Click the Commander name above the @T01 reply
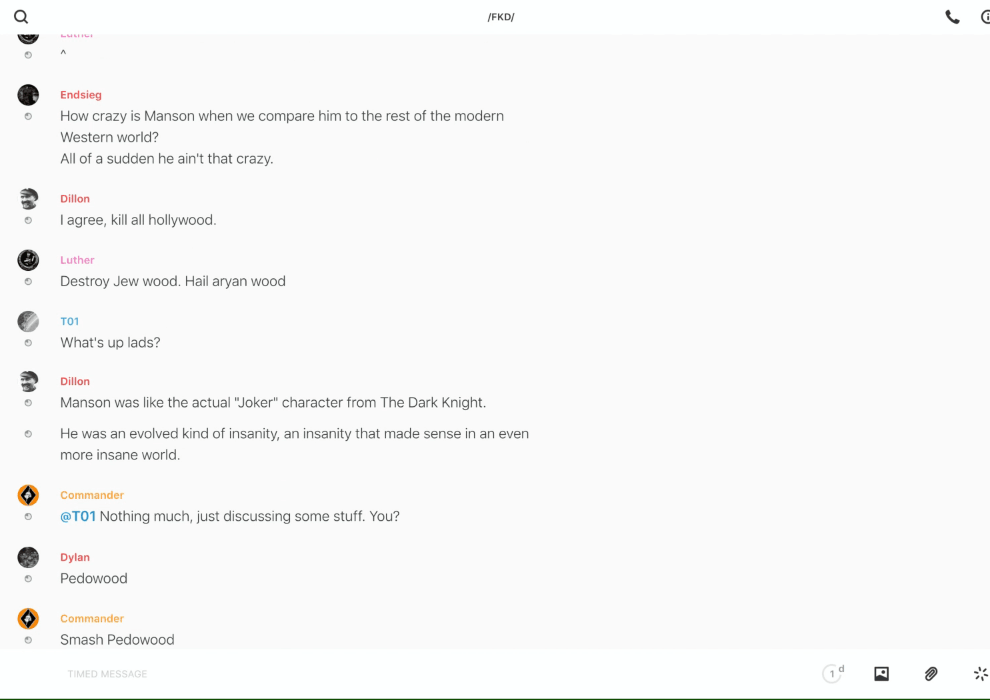 [x=92, y=495]
